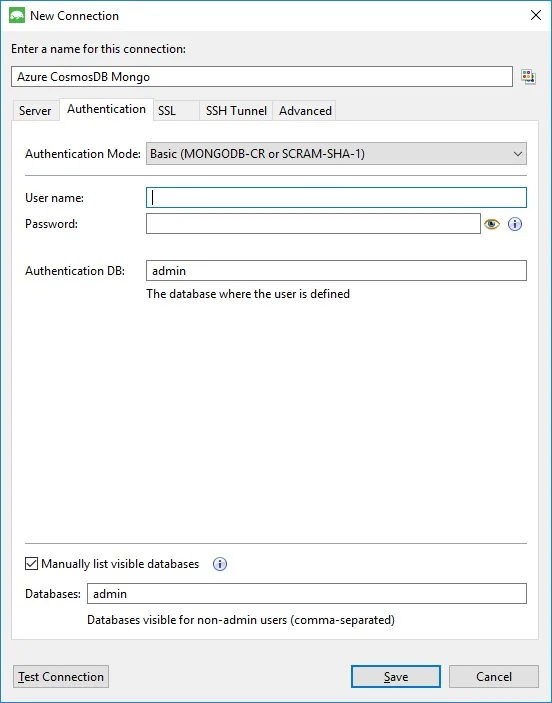This screenshot has height=703, width=552.
Task: Show password with the eye icon
Action: [x=492, y=224]
